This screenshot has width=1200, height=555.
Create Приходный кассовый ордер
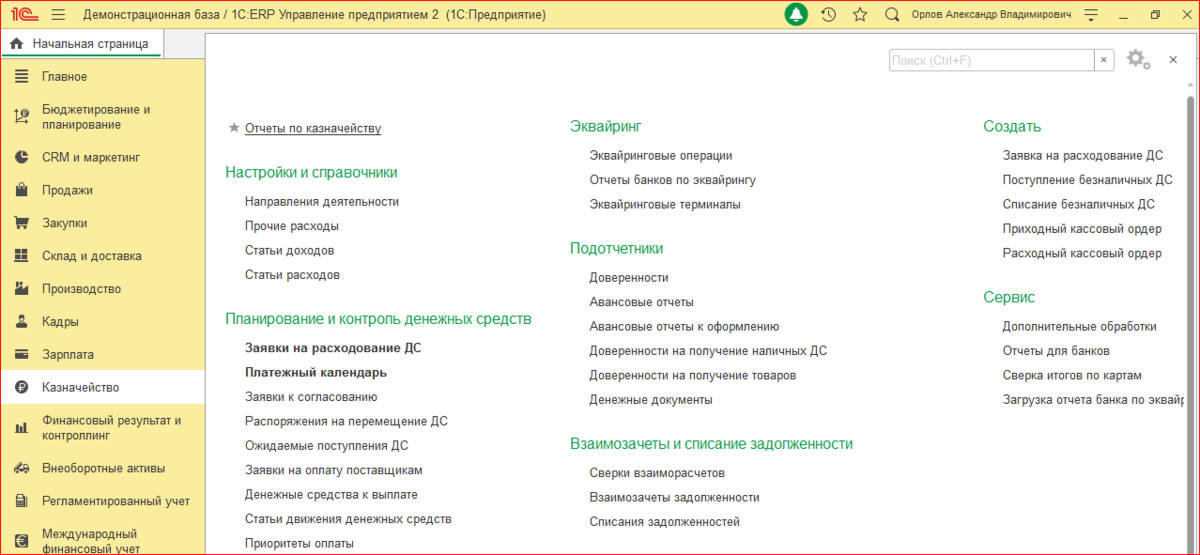coord(1082,228)
